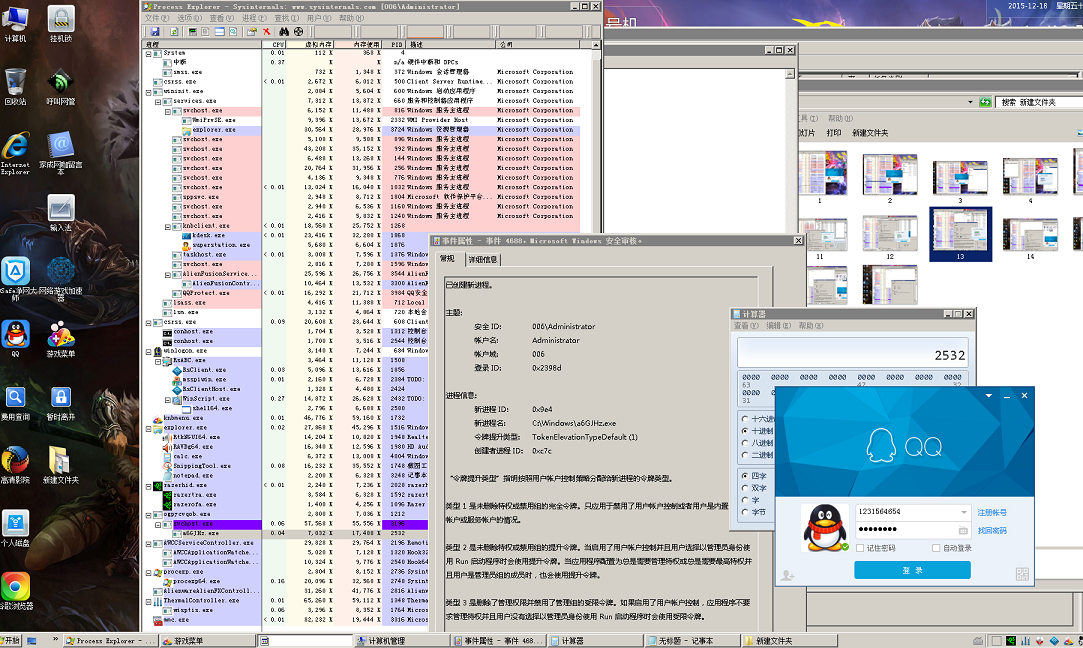Collapse the System process tree node
The image size is (1083, 648).
[x=148, y=53]
